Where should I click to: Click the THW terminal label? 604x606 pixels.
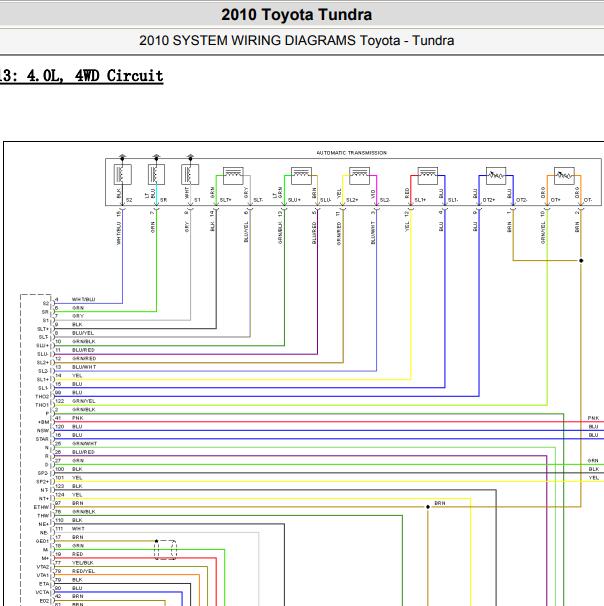pos(43,516)
